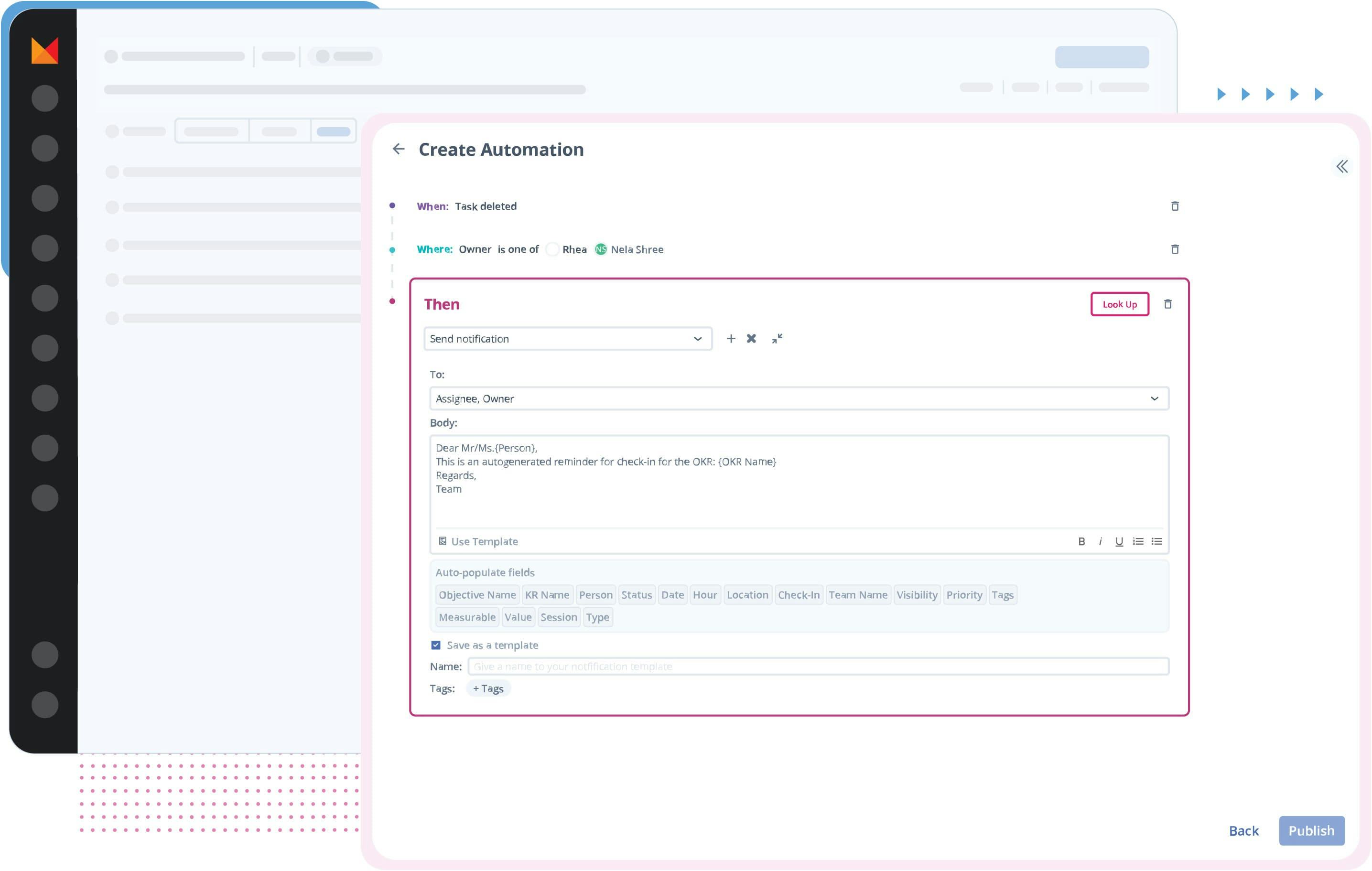Remove the Send notification action with X
1372x871 pixels.
coord(751,339)
